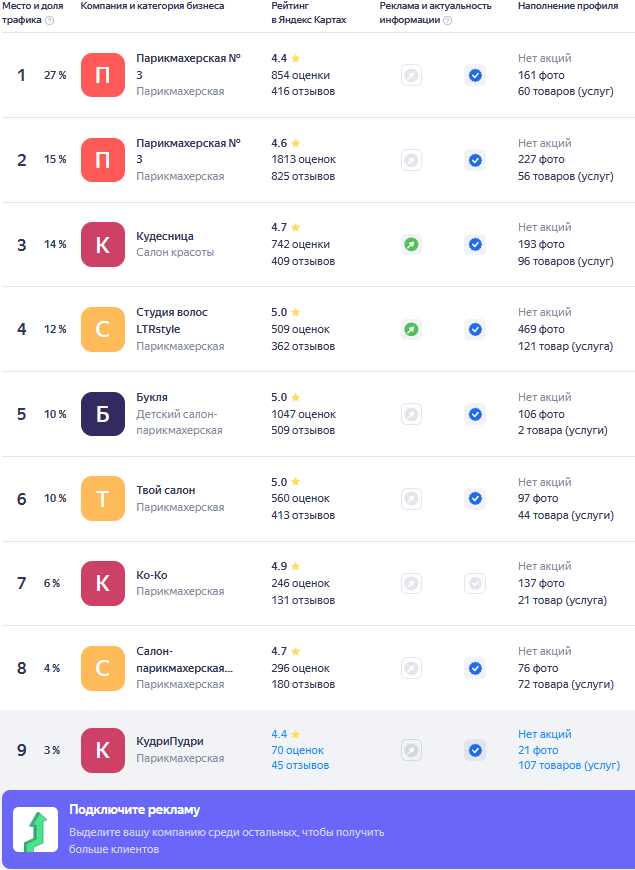Open the '21 фото' link for КудриПудри
Screen dimensions: 635x870
[538, 750]
